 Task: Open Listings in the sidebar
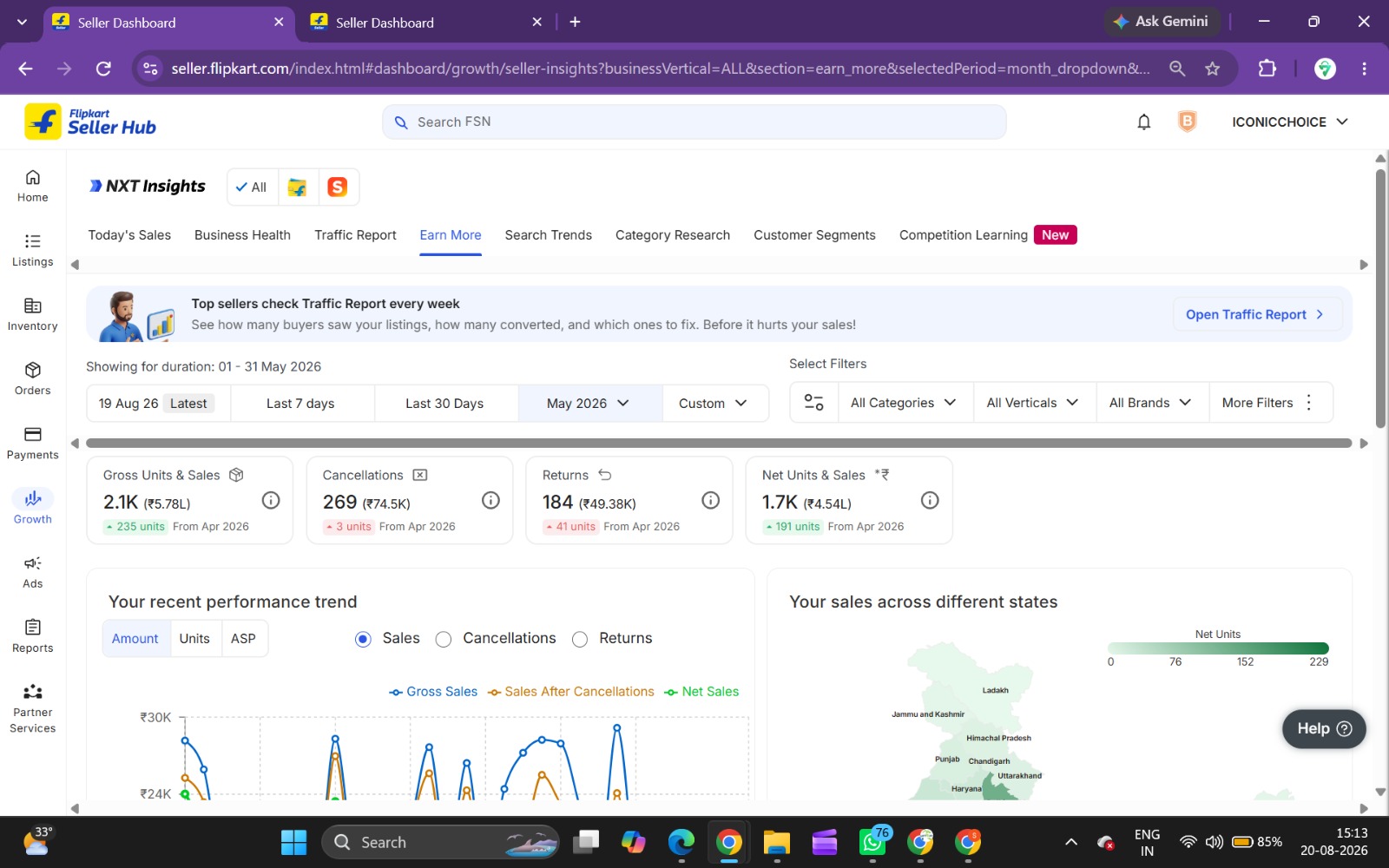tap(32, 250)
